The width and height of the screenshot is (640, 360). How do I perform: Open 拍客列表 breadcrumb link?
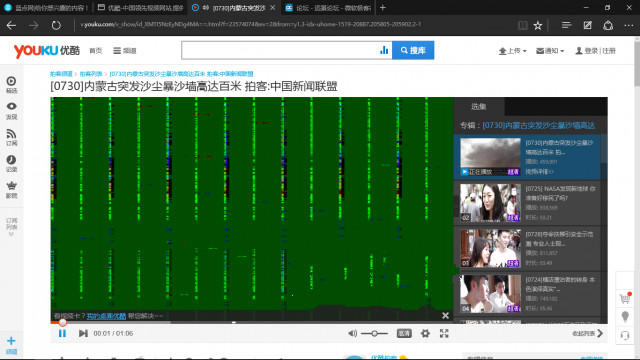coord(91,74)
